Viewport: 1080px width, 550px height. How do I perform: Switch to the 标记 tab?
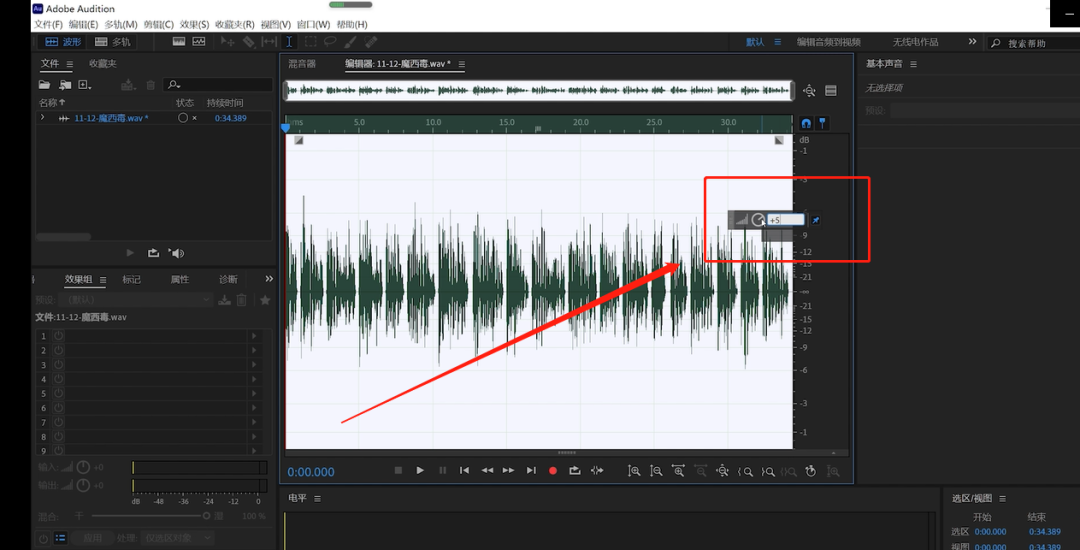pyautogui.click(x=131, y=279)
